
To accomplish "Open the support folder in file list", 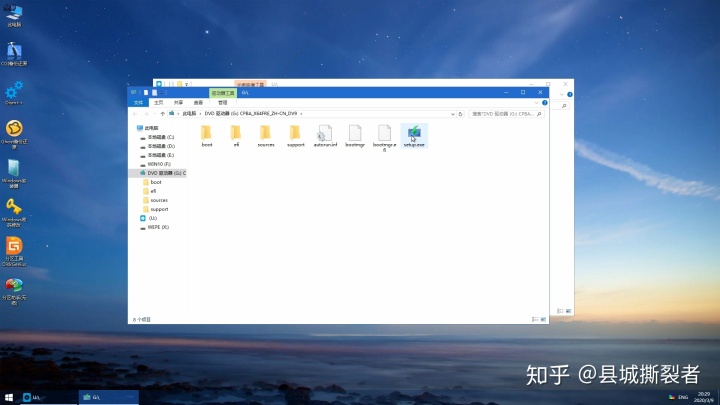I will point(295,136).
